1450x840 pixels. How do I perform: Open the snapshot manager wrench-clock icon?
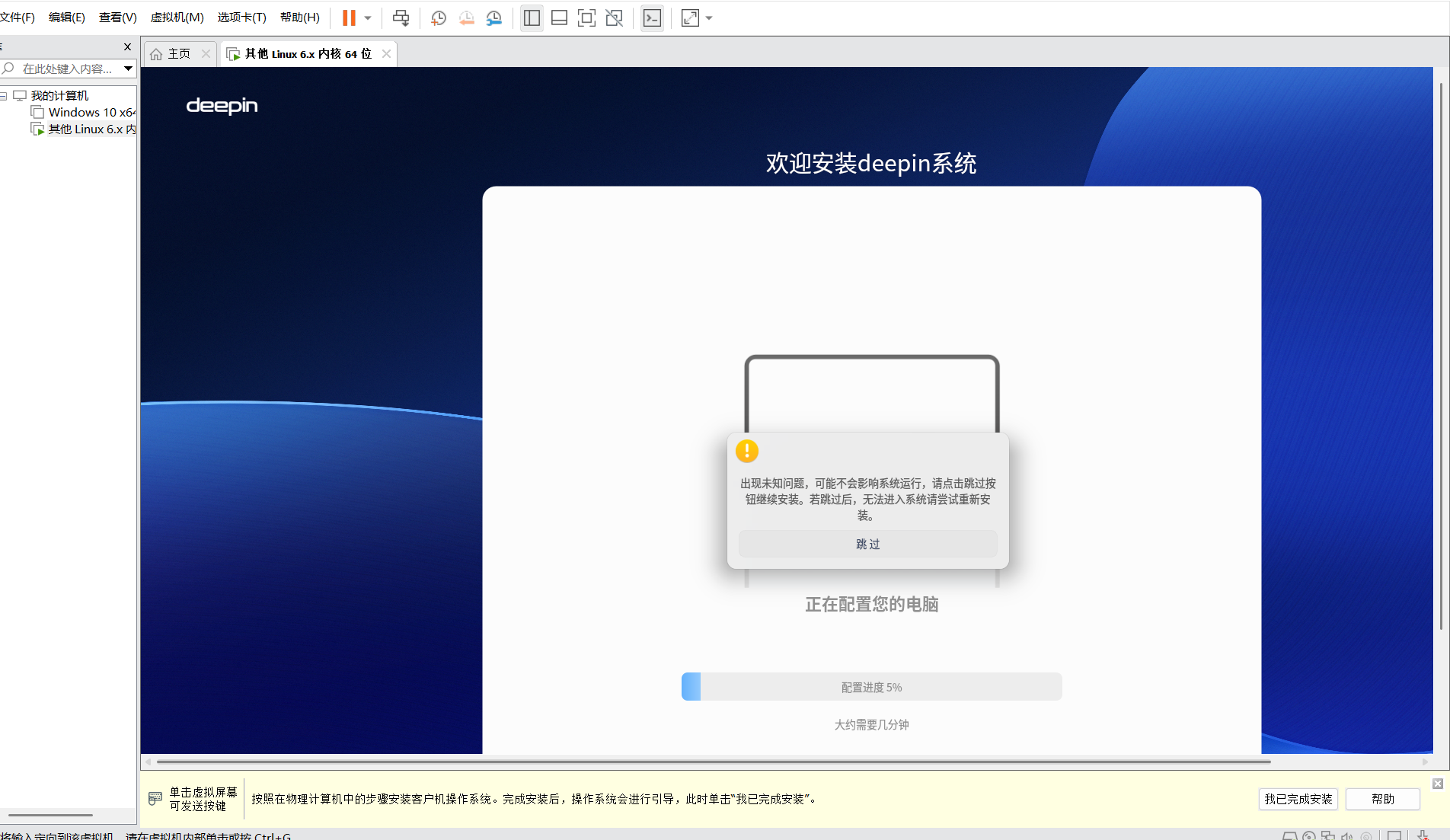click(x=494, y=18)
